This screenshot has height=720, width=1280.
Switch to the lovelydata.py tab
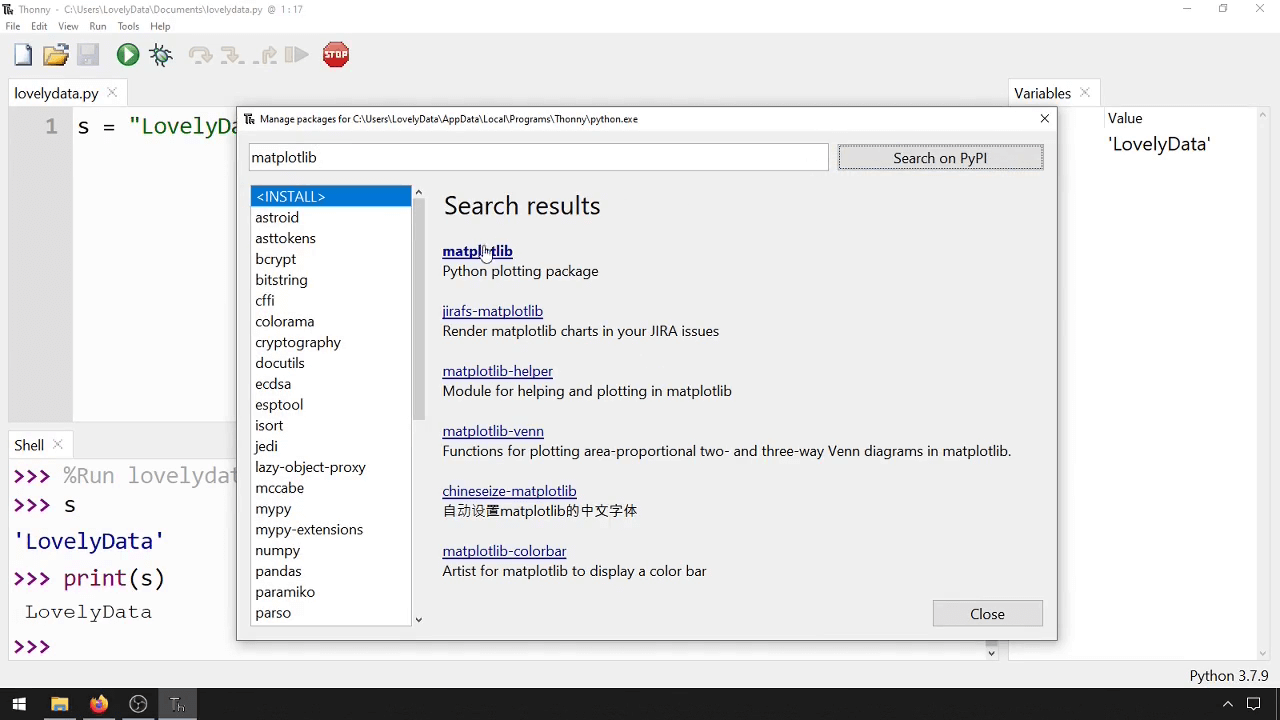pyautogui.click(x=56, y=93)
